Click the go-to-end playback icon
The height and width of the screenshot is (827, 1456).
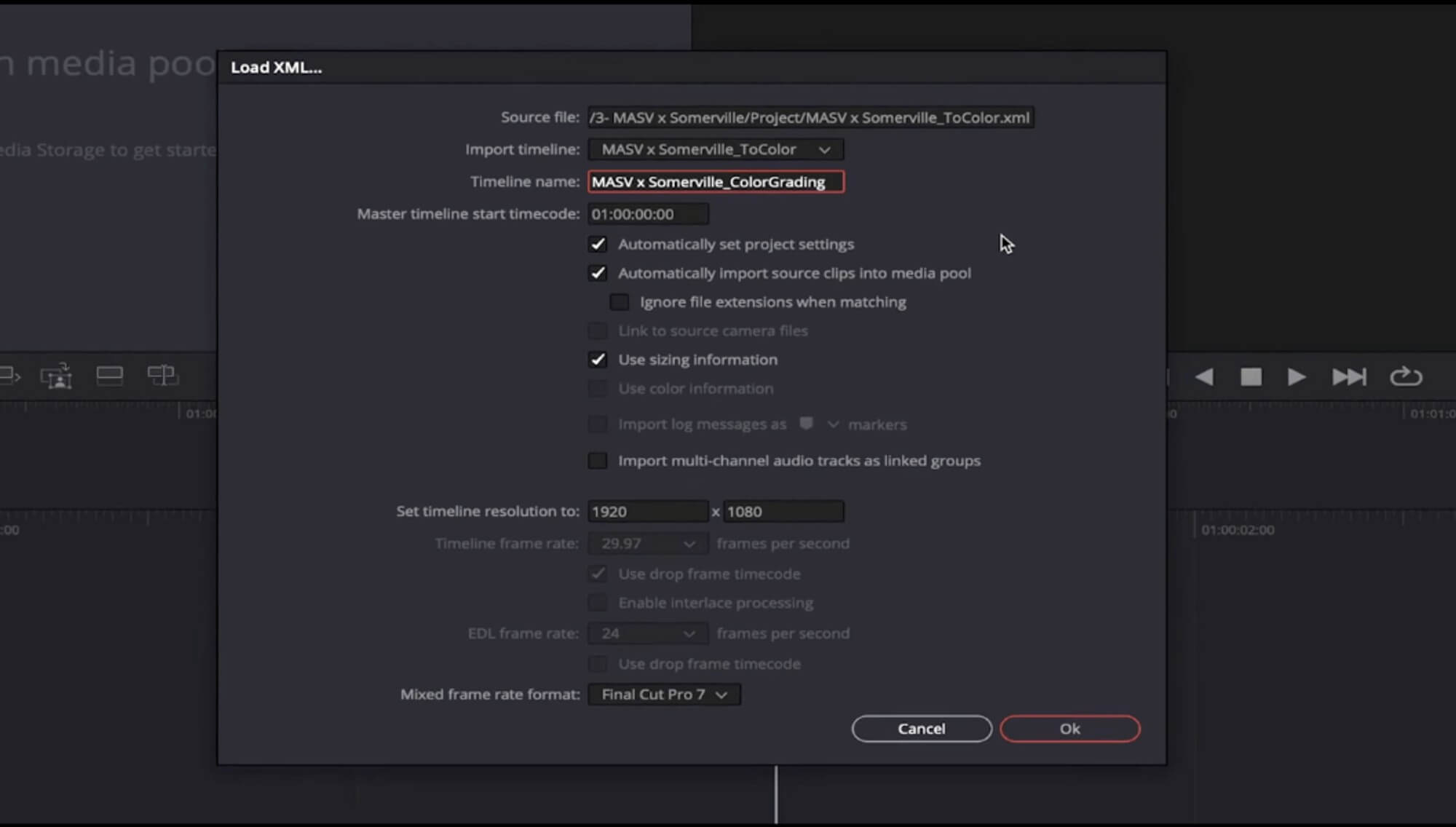coord(1349,377)
